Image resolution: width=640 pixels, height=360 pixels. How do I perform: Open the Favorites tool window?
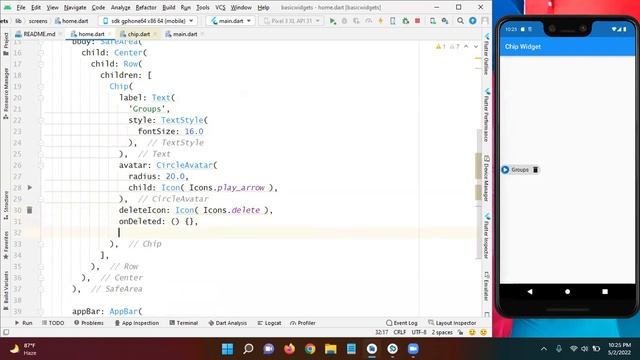[6, 245]
